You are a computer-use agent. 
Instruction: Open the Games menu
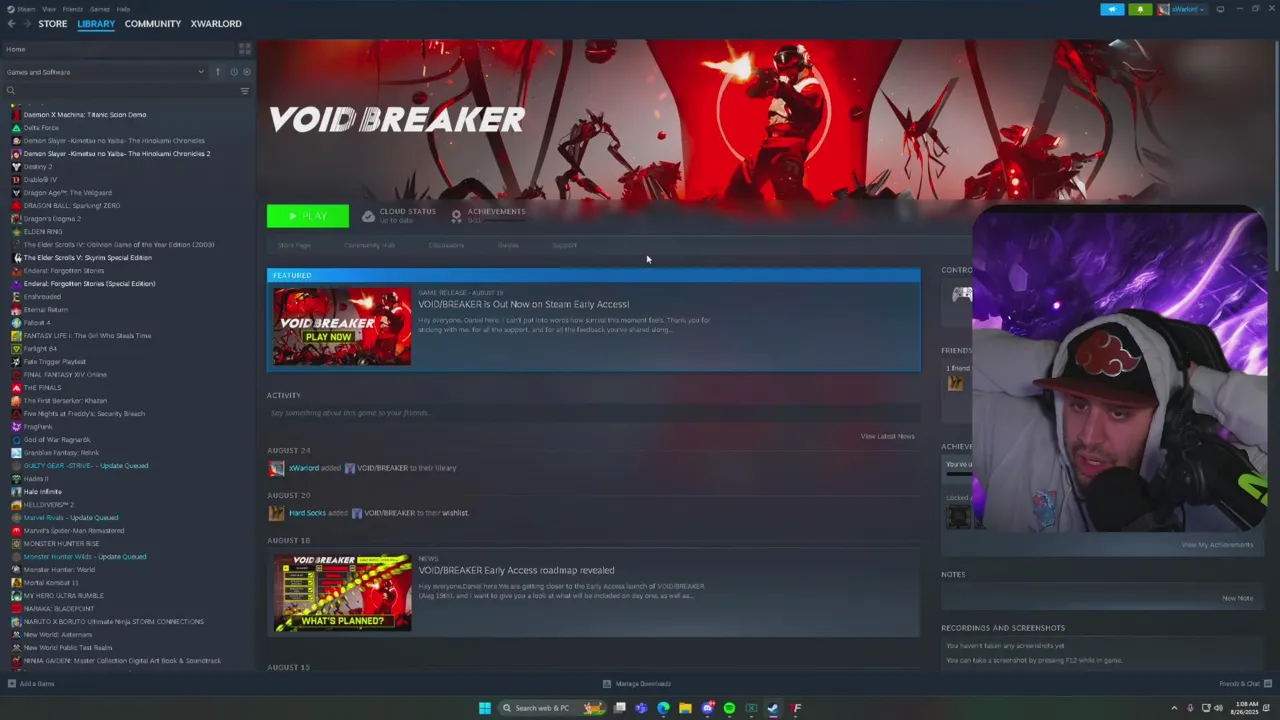tap(100, 9)
